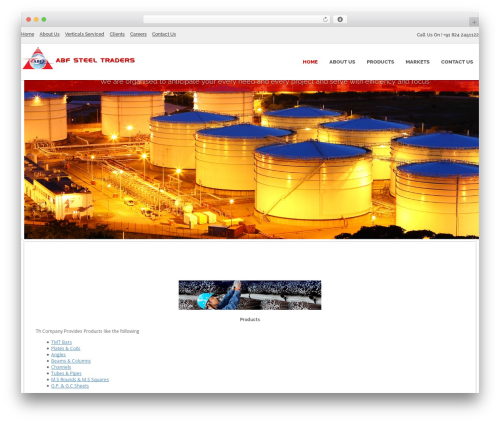This screenshot has height=423, width=500.
Task: Open the G.P. & G.C Sheets link
Action: pyautogui.click(x=70, y=386)
